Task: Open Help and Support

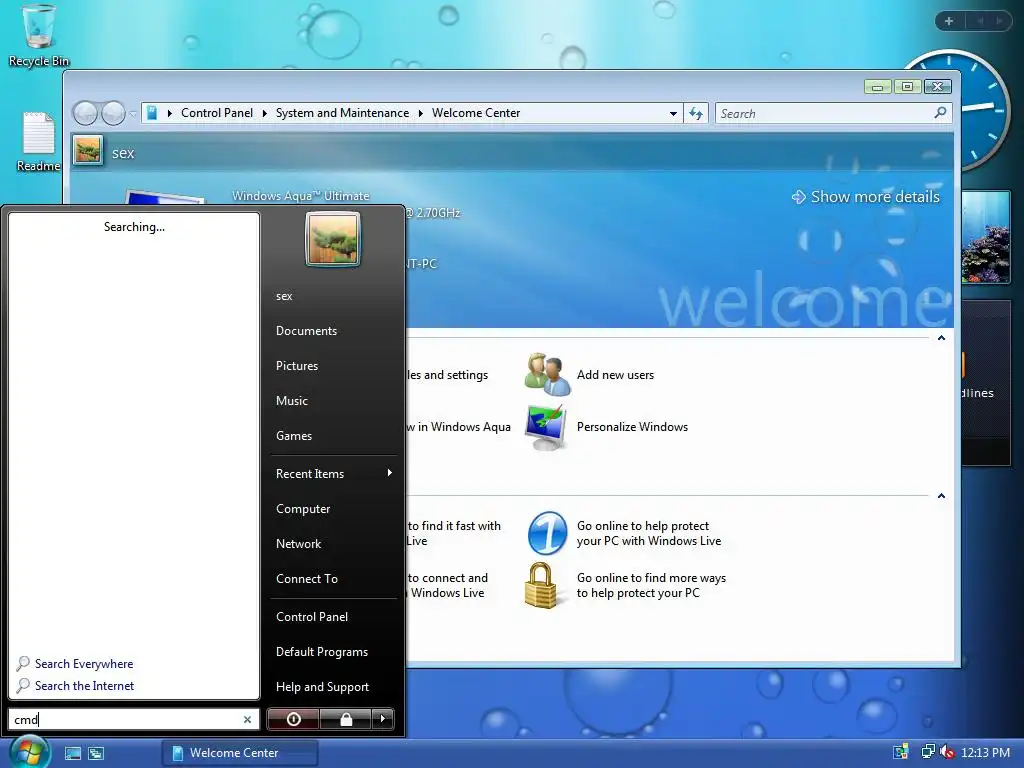Action: [x=322, y=687]
